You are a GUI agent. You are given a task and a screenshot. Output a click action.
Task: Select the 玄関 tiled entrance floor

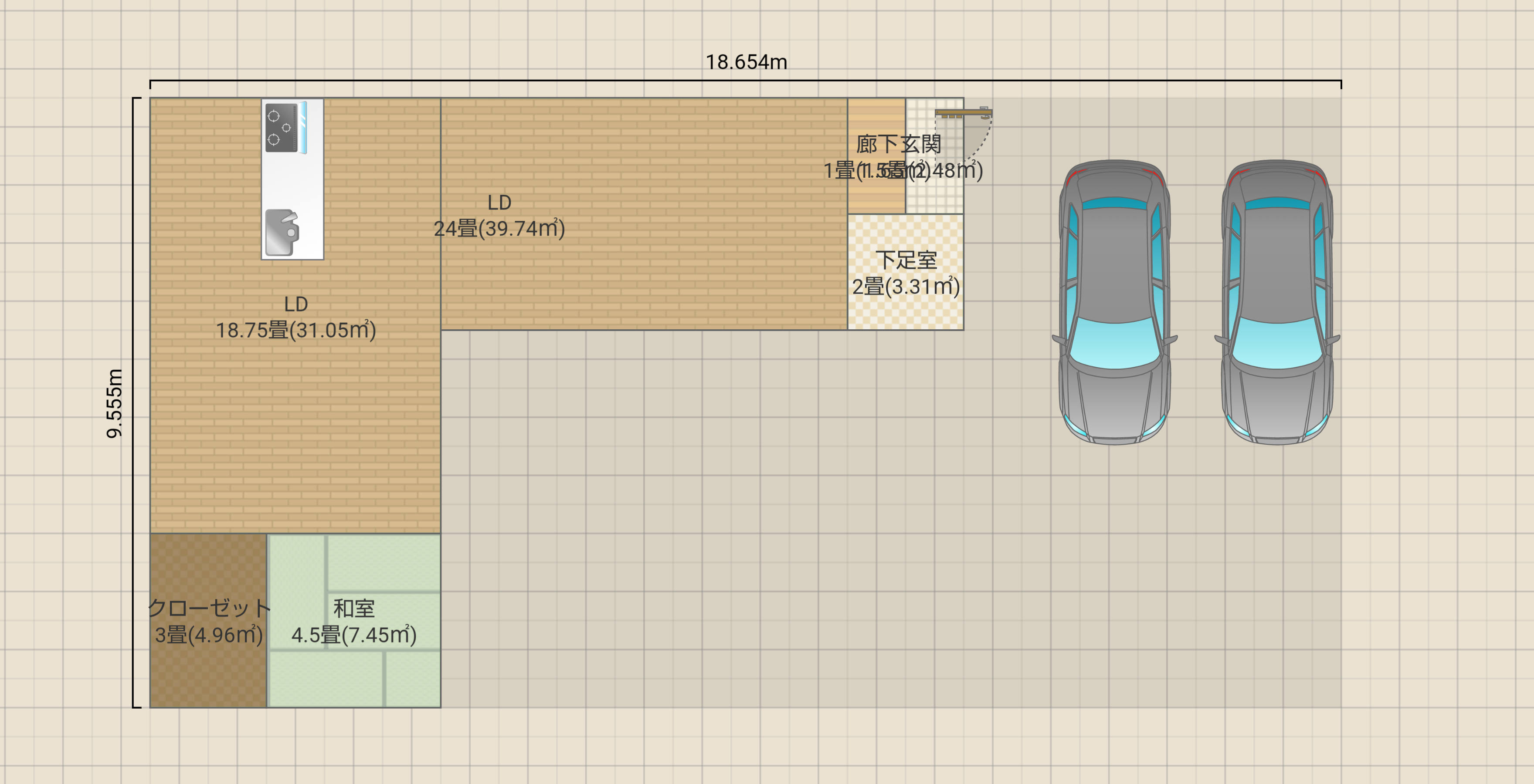pyautogui.click(x=935, y=196)
